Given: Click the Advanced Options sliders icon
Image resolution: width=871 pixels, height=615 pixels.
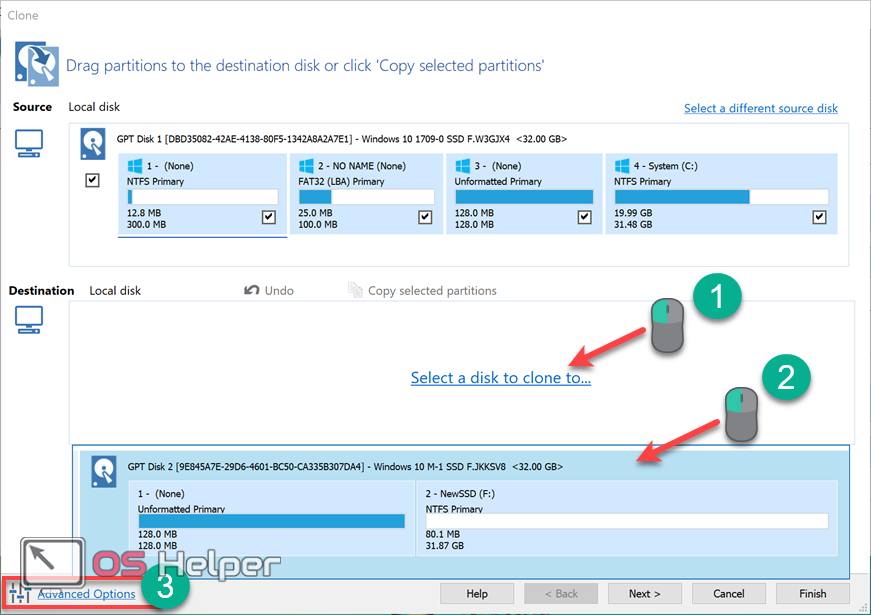Looking at the screenshot, I should pyautogui.click(x=20, y=594).
